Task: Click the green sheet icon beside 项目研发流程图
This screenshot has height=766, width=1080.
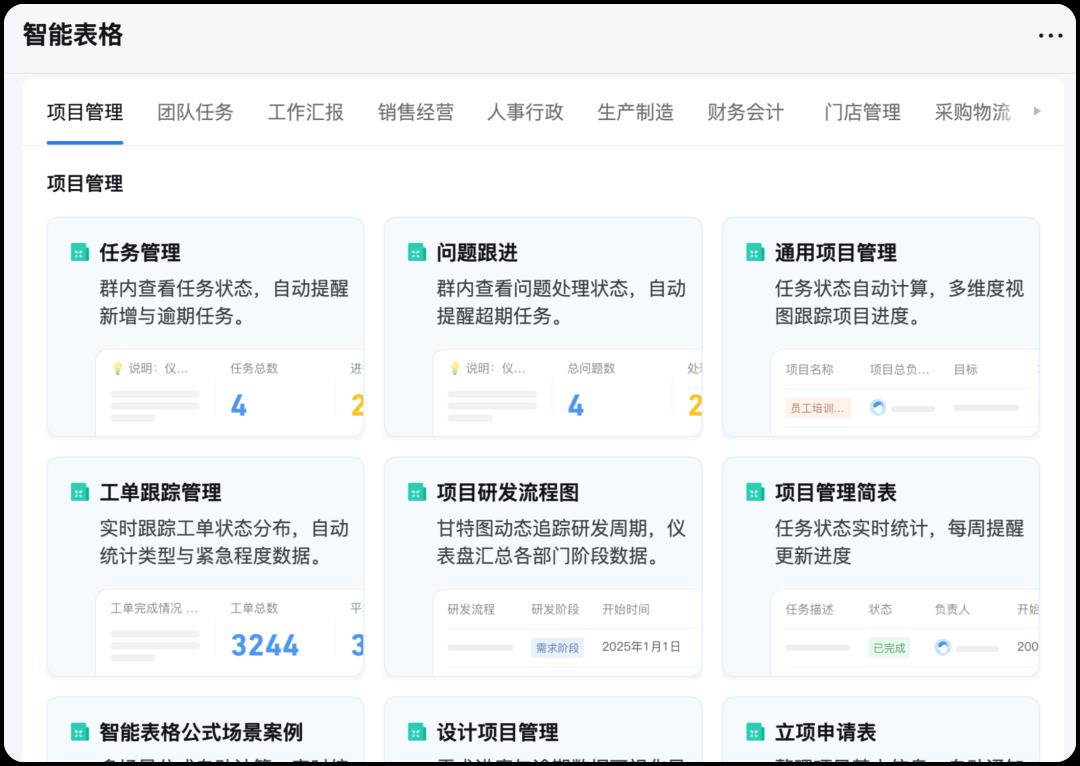Action: (417, 493)
